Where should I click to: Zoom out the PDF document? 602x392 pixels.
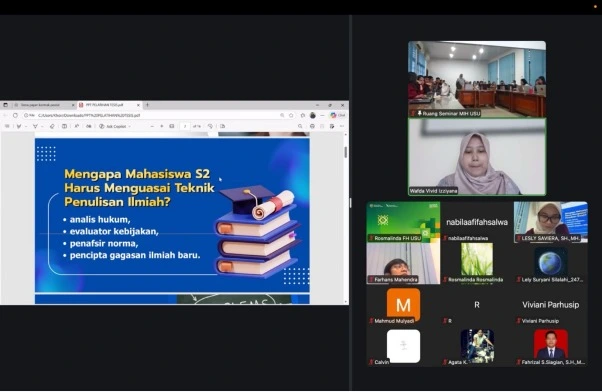(152, 126)
